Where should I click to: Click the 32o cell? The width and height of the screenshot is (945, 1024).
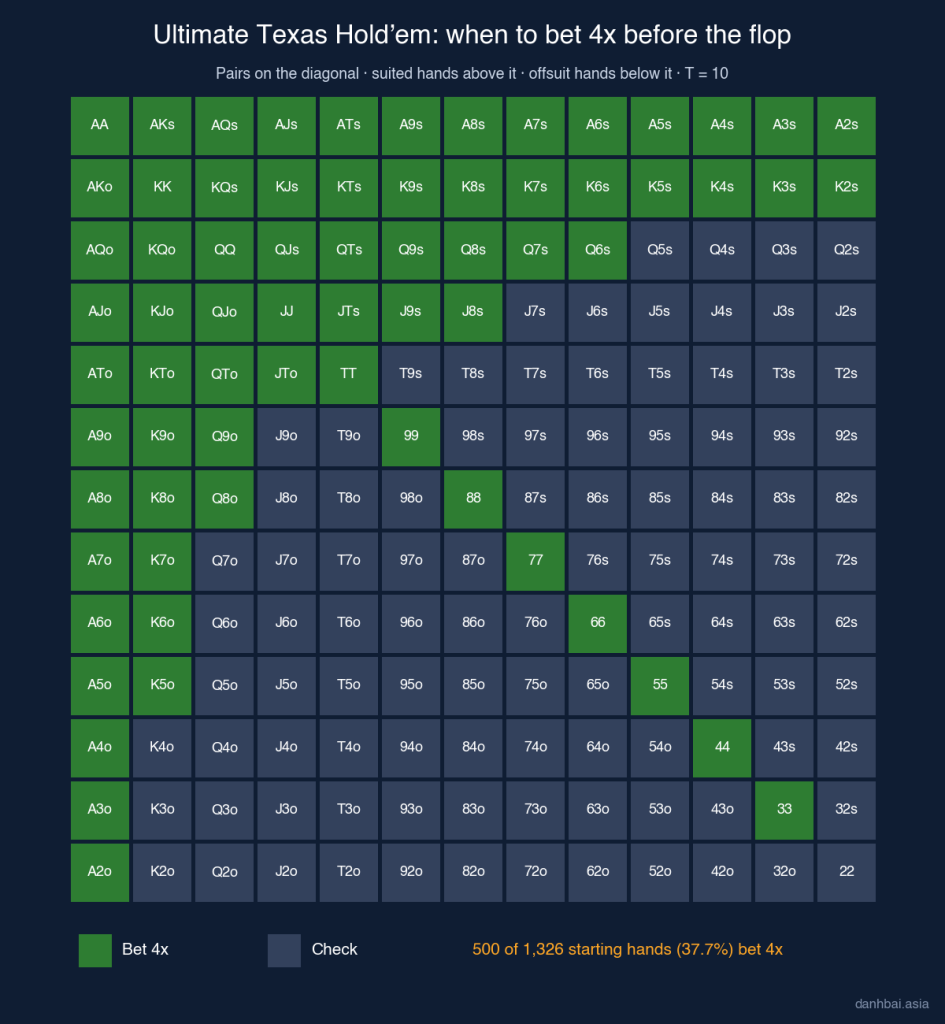point(784,872)
